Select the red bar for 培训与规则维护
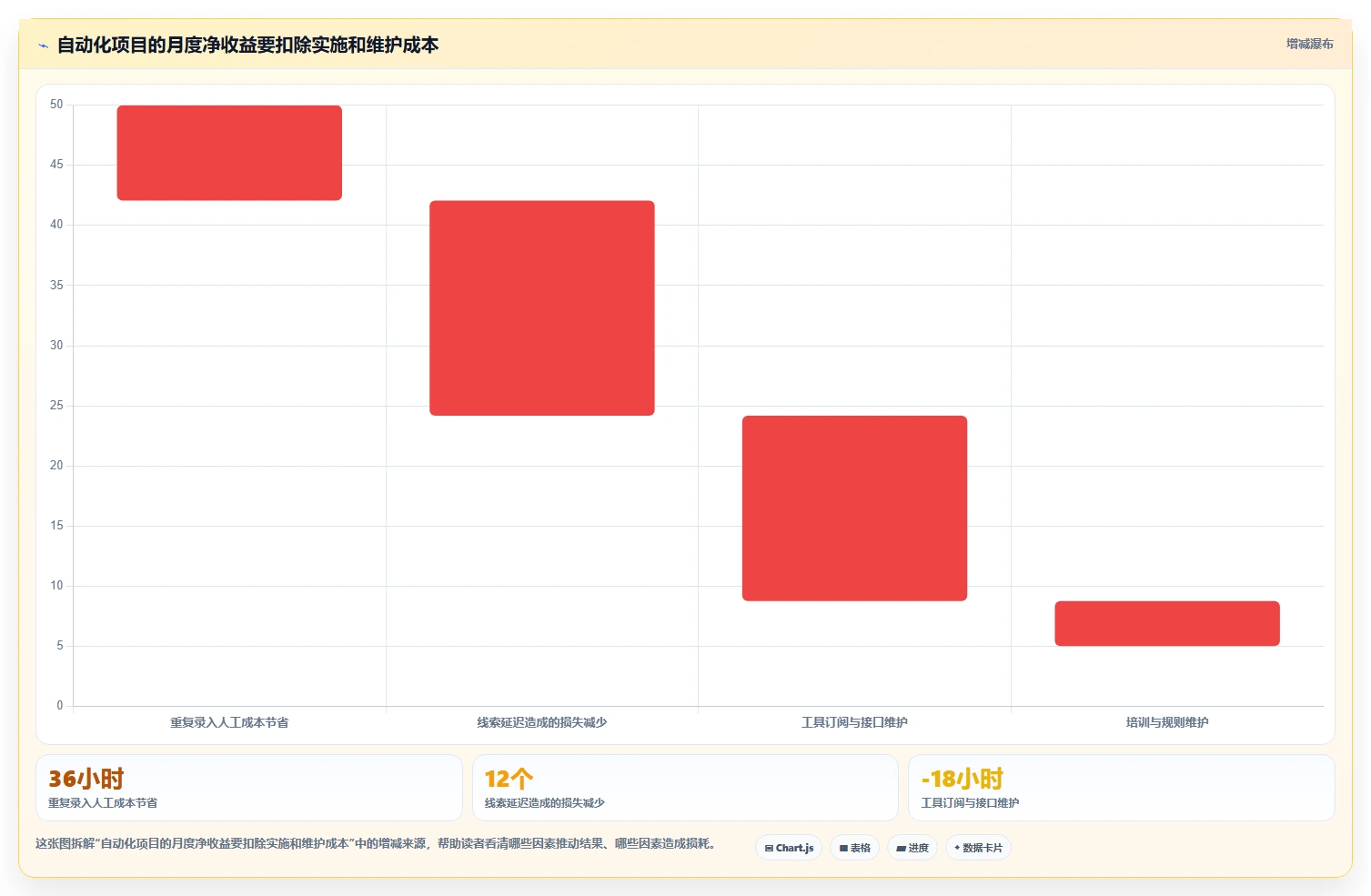The width and height of the screenshot is (1371, 896). pos(1167,624)
